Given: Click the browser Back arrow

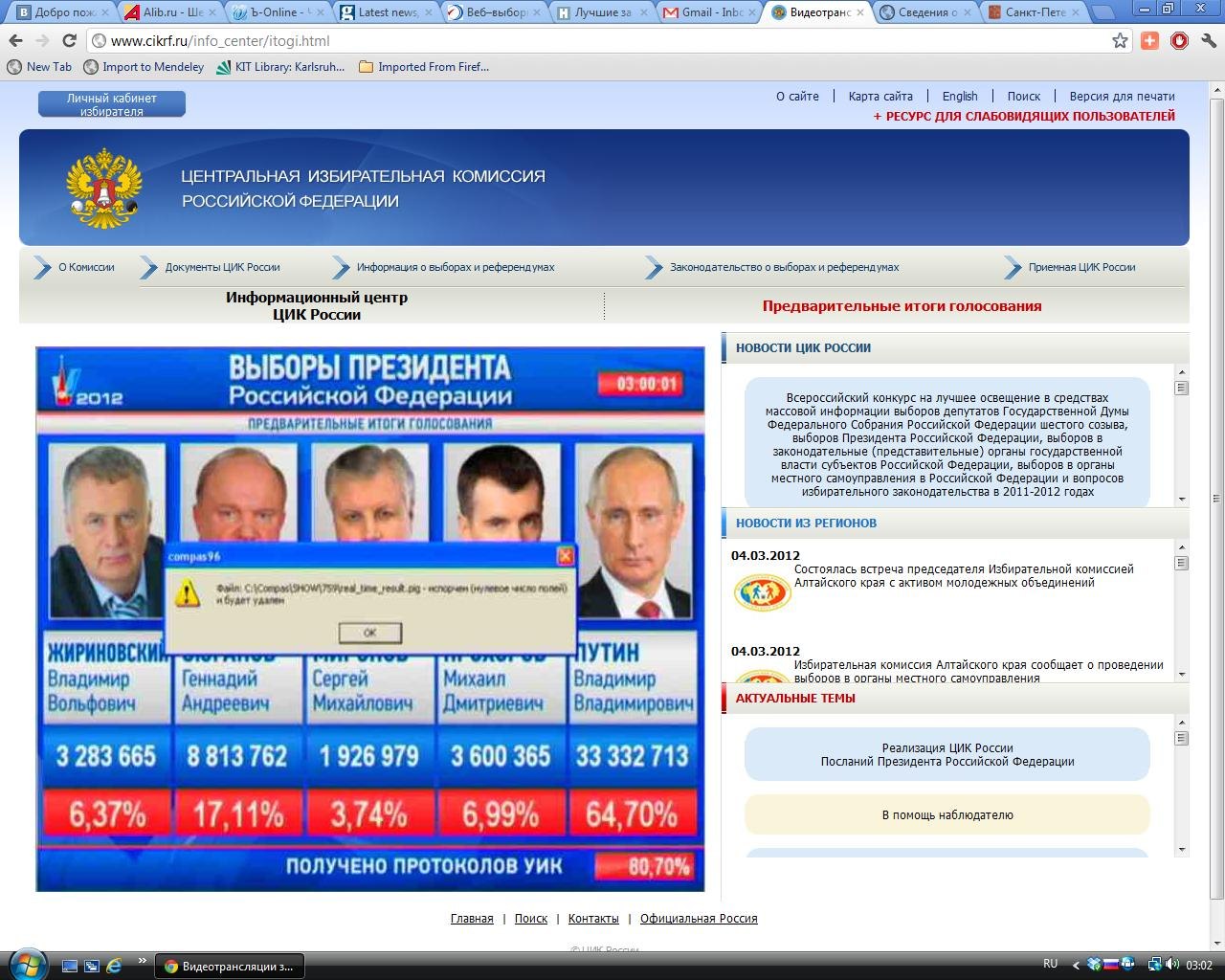Looking at the screenshot, I should [x=15, y=41].
